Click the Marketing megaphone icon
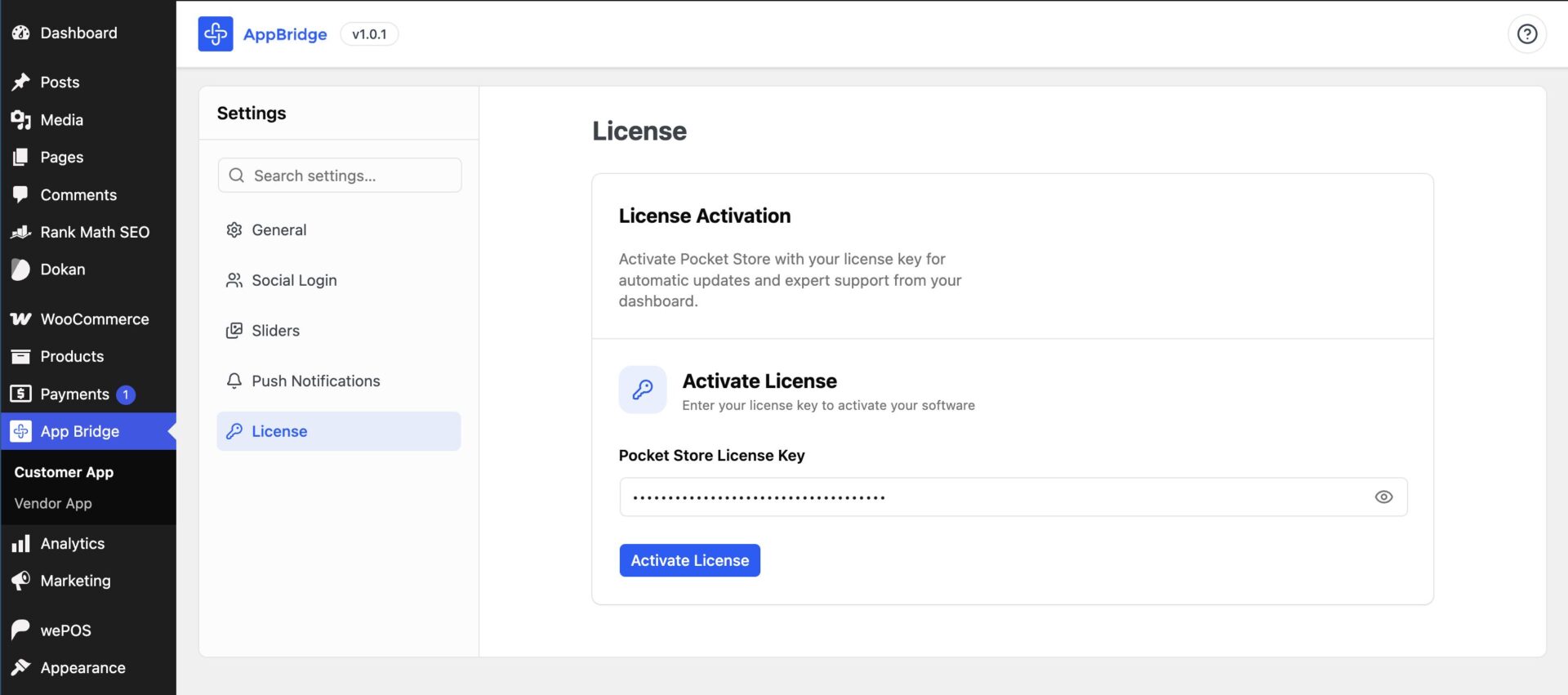Image resolution: width=1568 pixels, height=695 pixels. [x=21, y=581]
